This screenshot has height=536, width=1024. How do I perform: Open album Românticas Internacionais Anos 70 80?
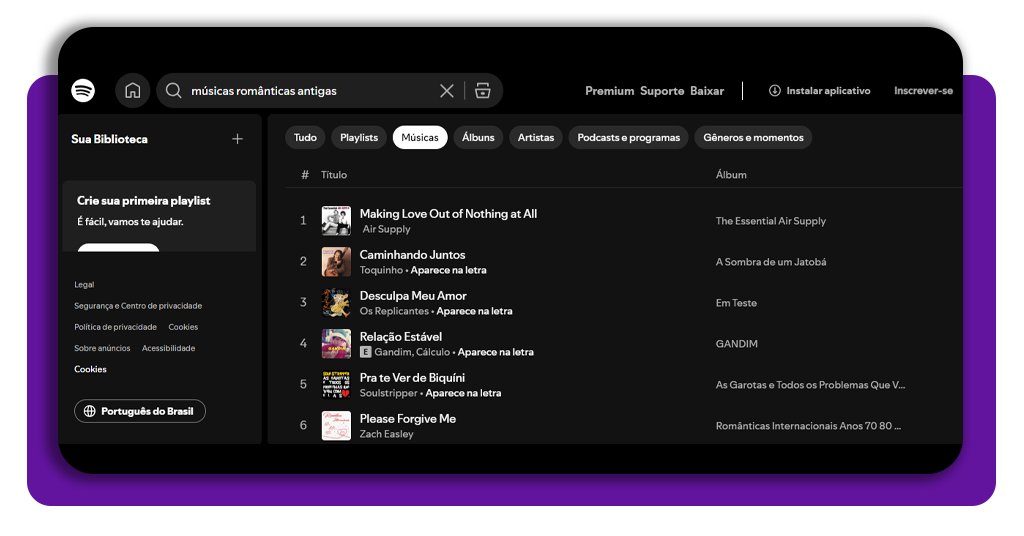pos(808,426)
